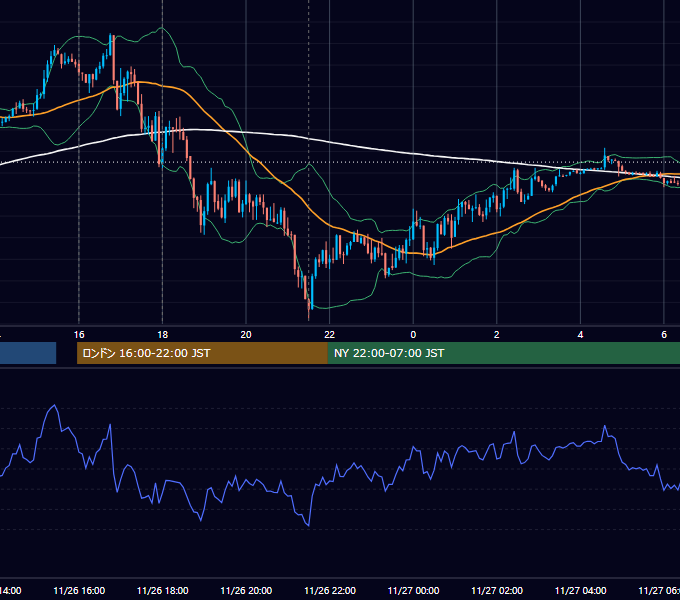Click the hour label 16 on the time axis
The width and height of the screenshot is (680, 600).
pos(79,334)
